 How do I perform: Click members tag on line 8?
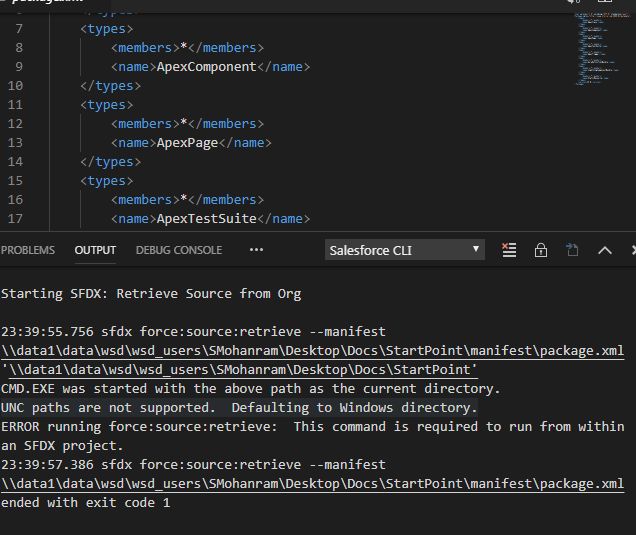pyautogui.click(x=187, y=48)
